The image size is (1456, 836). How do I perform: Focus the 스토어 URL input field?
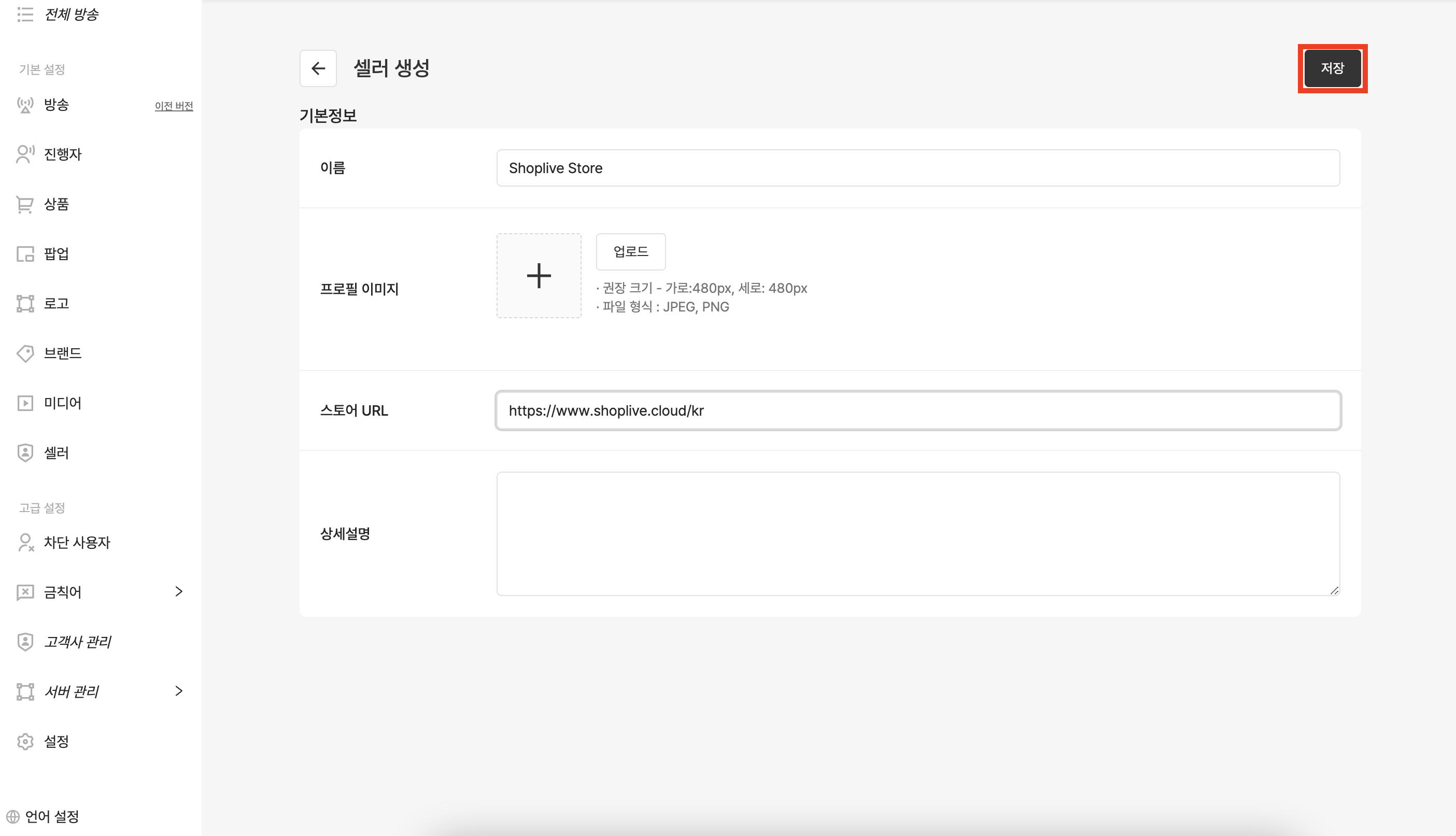(918, 410)
